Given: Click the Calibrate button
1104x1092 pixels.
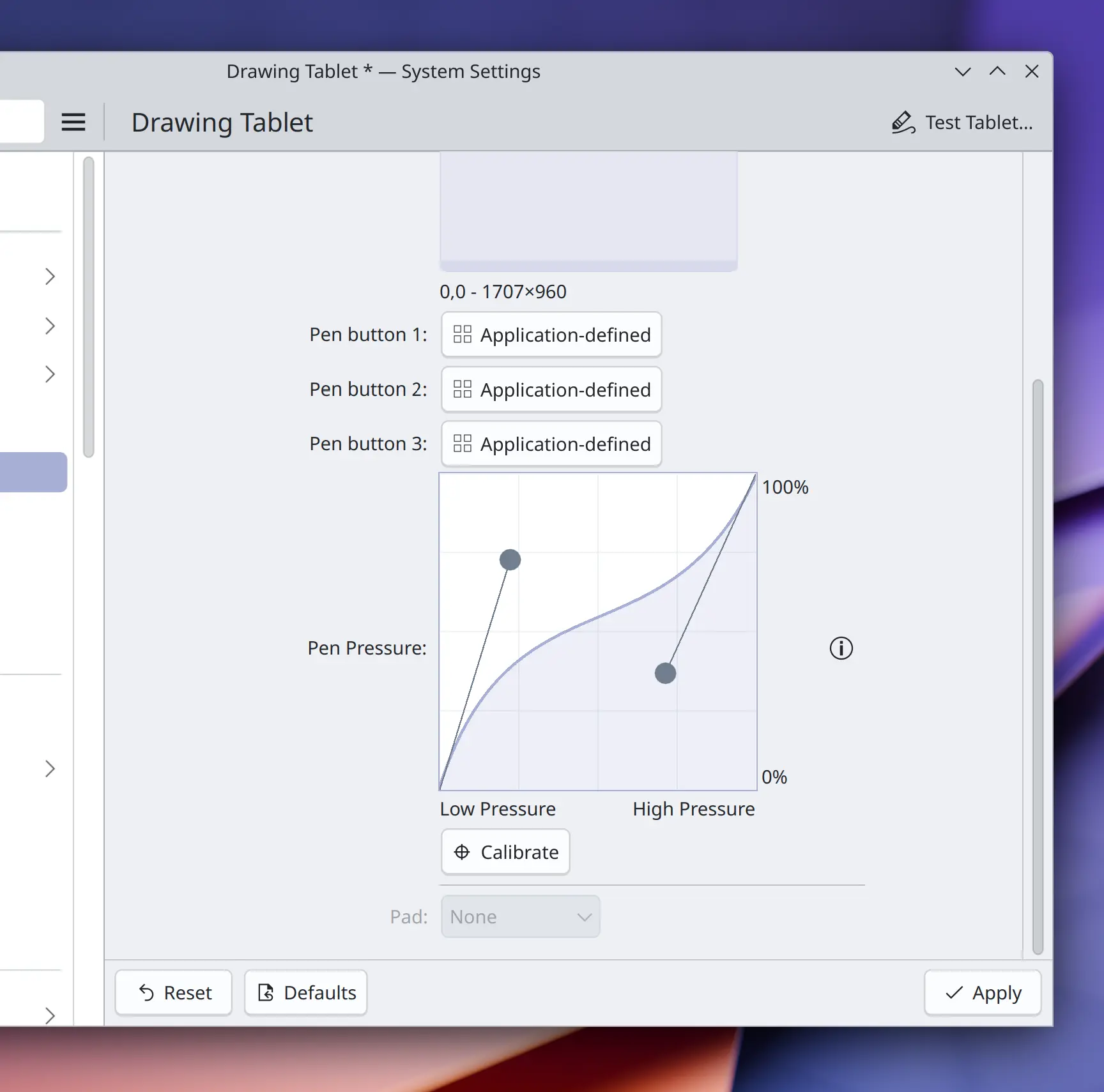Looking at the screenshot, I should (505, 852).
